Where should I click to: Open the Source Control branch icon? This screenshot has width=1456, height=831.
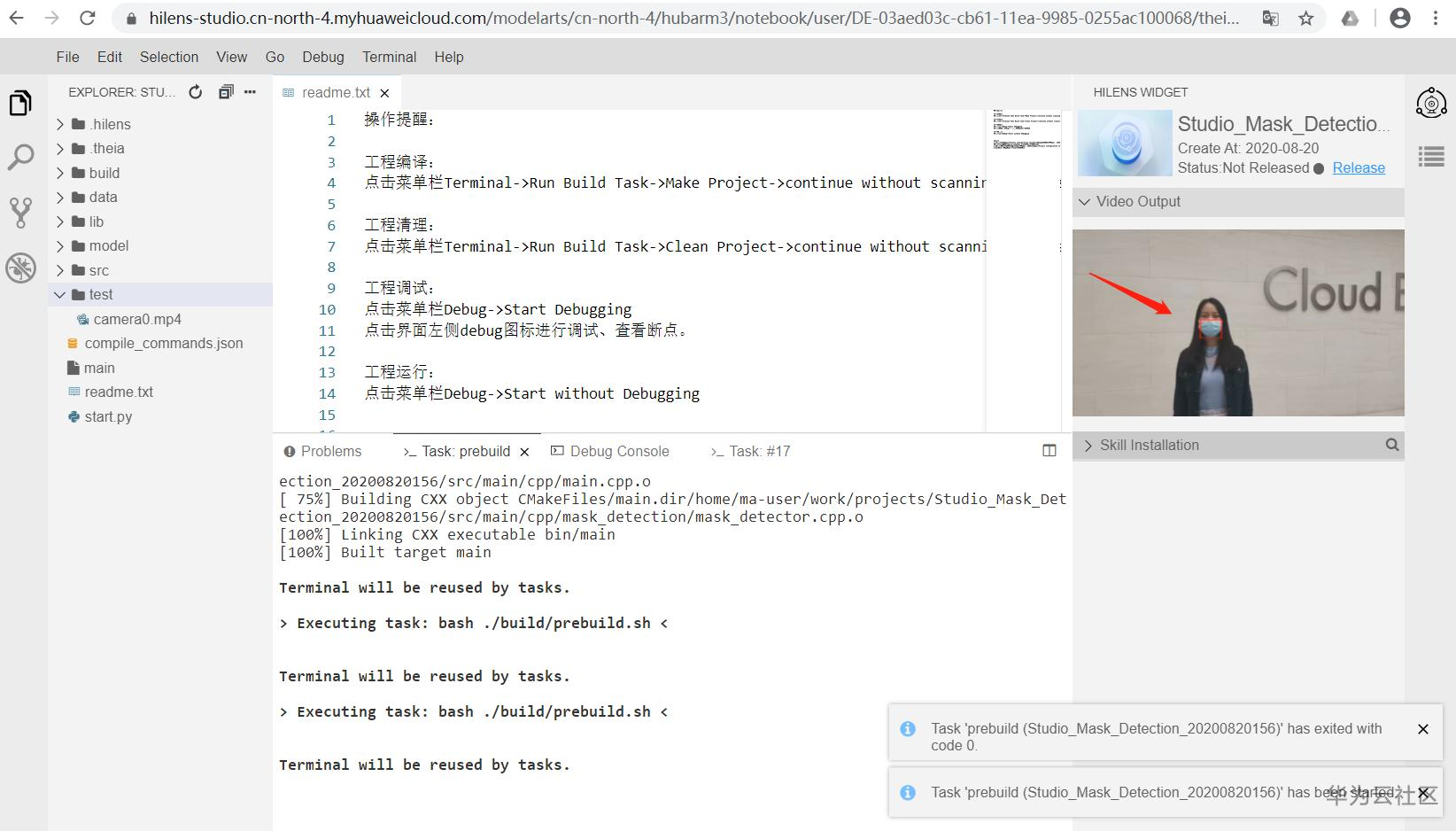20,213
